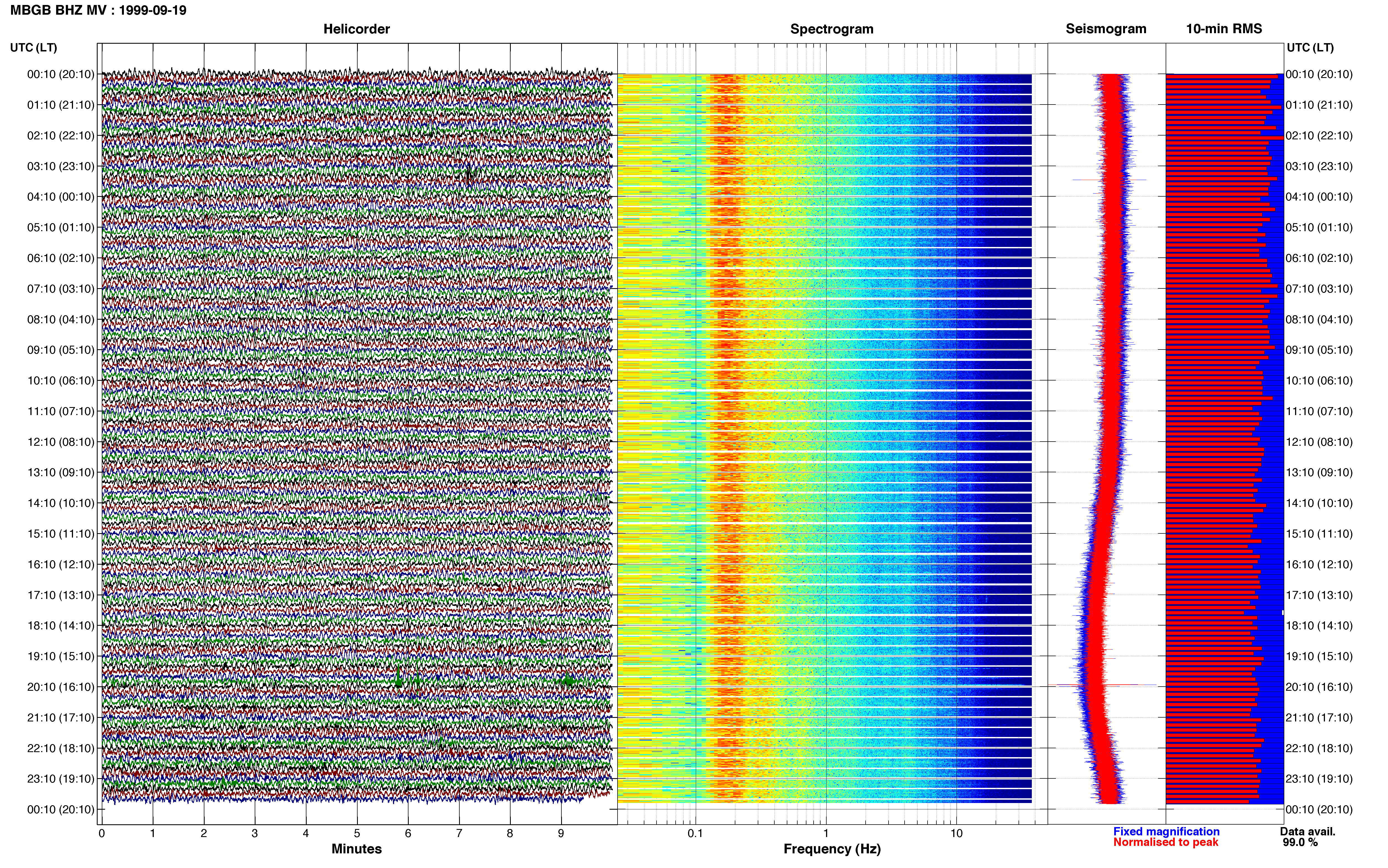This screenshot has width=1388, height=868.
Task: Click left time label 03:10 (23:10)
Action: click(x=61, y=166)
